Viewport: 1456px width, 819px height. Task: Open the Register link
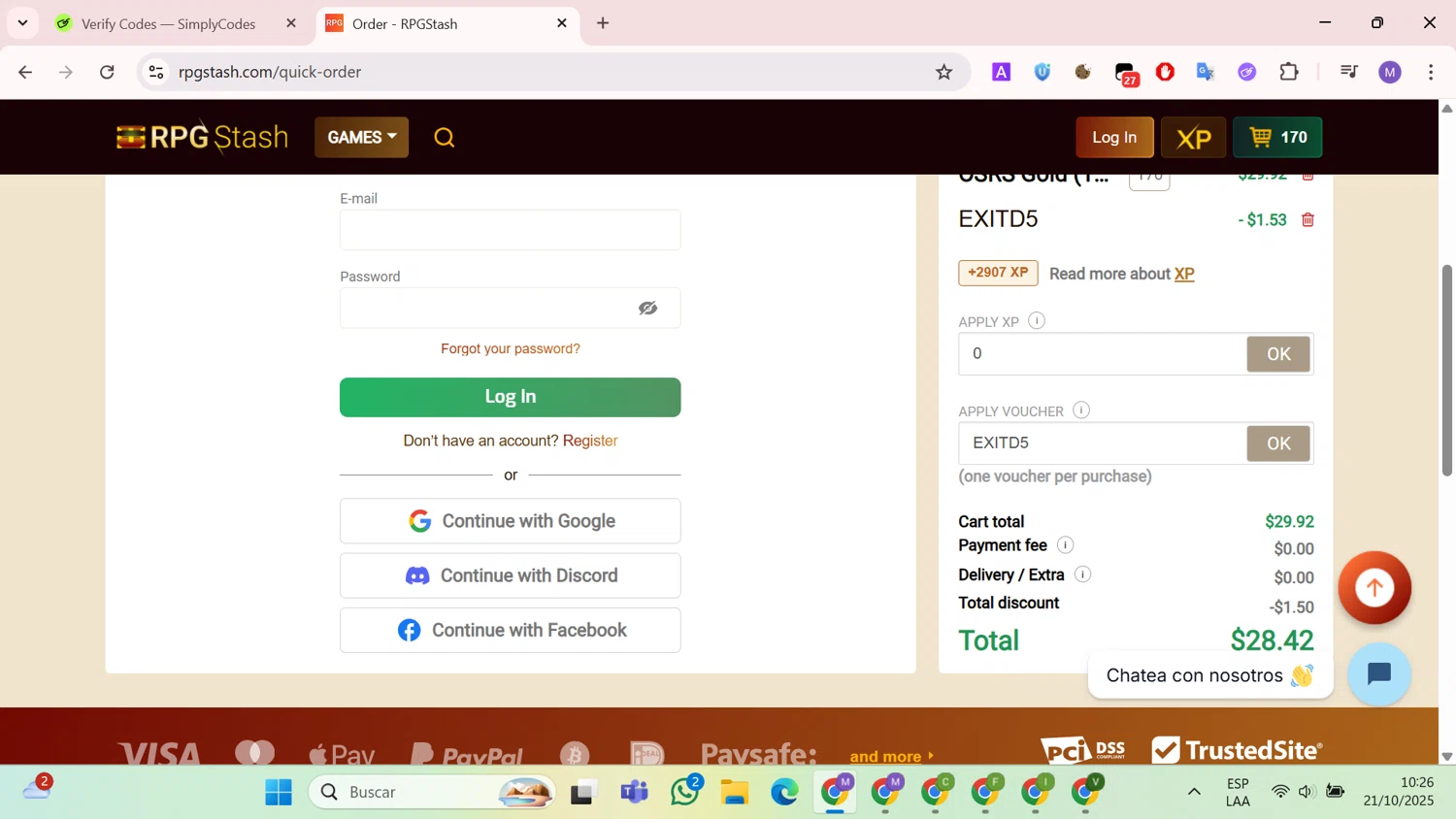(x=590, y=441)
